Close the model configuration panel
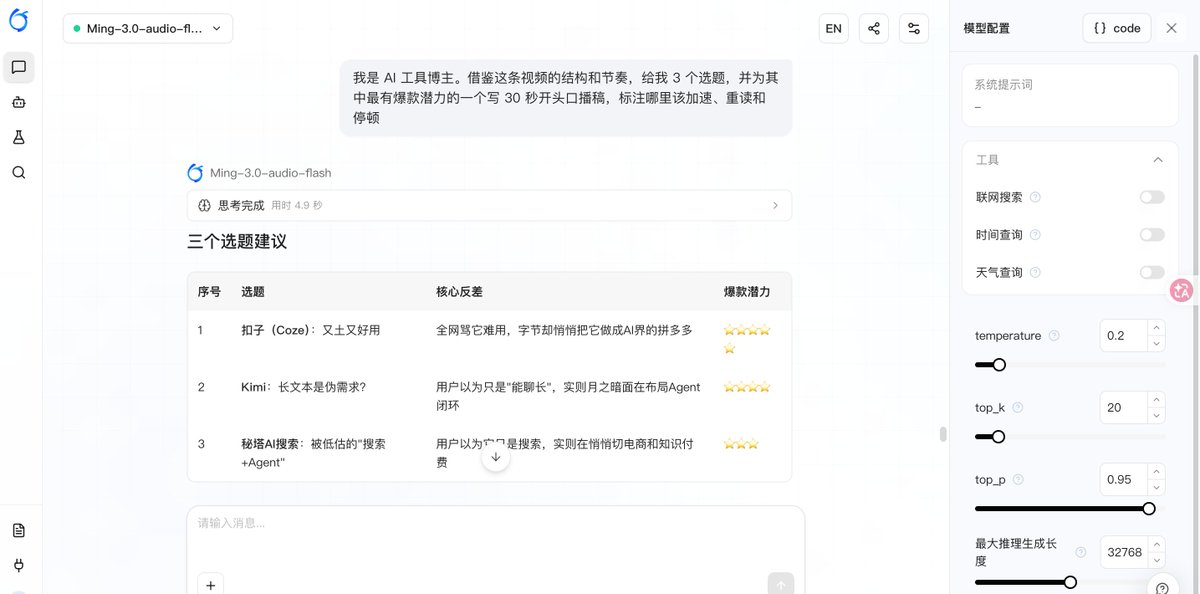 1172,28
